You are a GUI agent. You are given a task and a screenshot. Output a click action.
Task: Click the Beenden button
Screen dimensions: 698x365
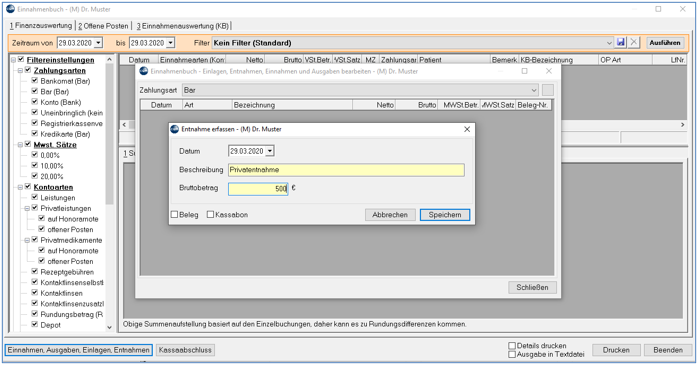668,350
